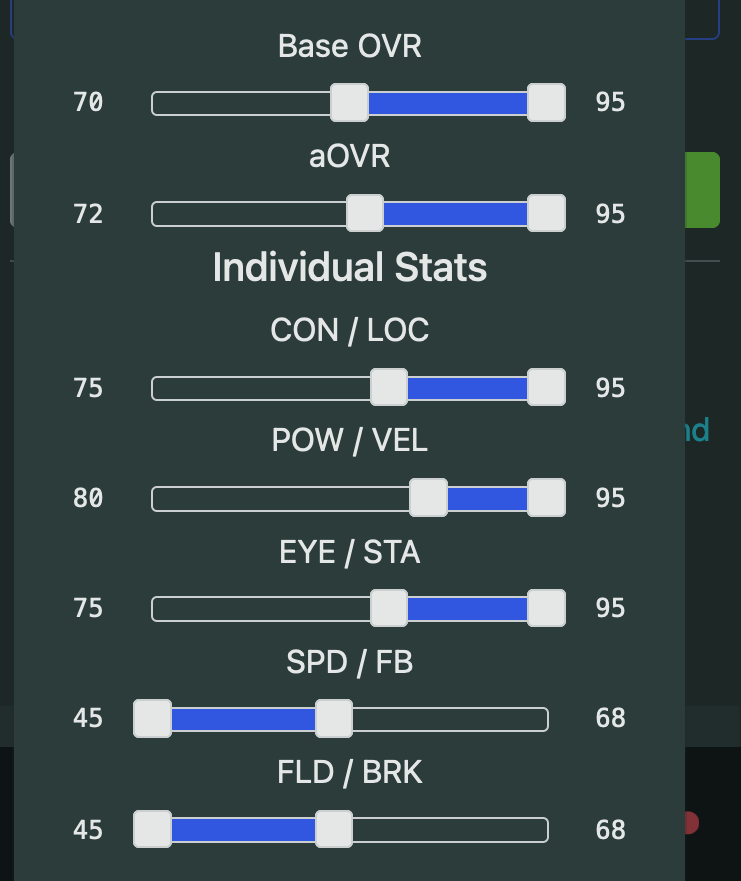Screen dimensions: 741x881
Task: Select the CON / LOC maximum handle
Action: point(546,387)
